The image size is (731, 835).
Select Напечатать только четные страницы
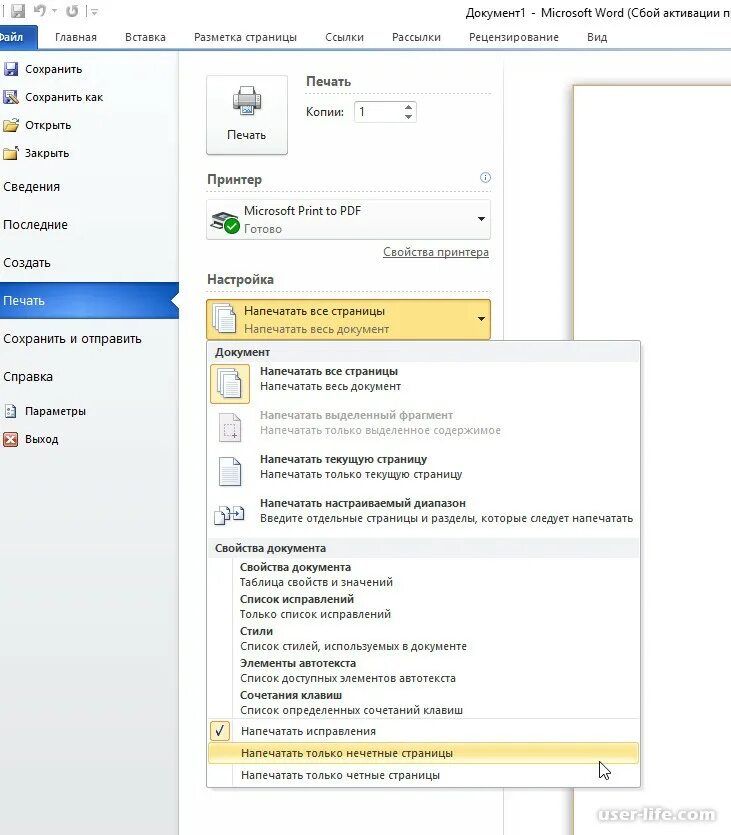[x=424, y=775]
